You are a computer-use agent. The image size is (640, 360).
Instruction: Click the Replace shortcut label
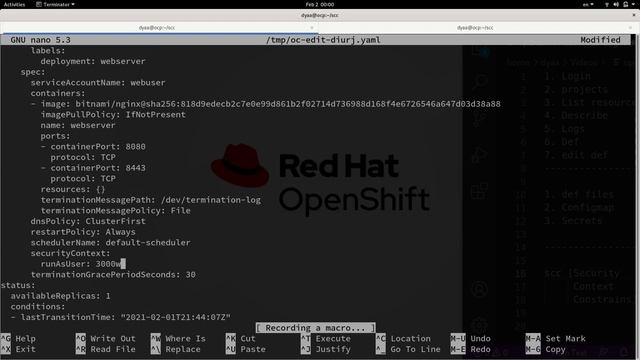pyautogui.click(x=176, y=349)
